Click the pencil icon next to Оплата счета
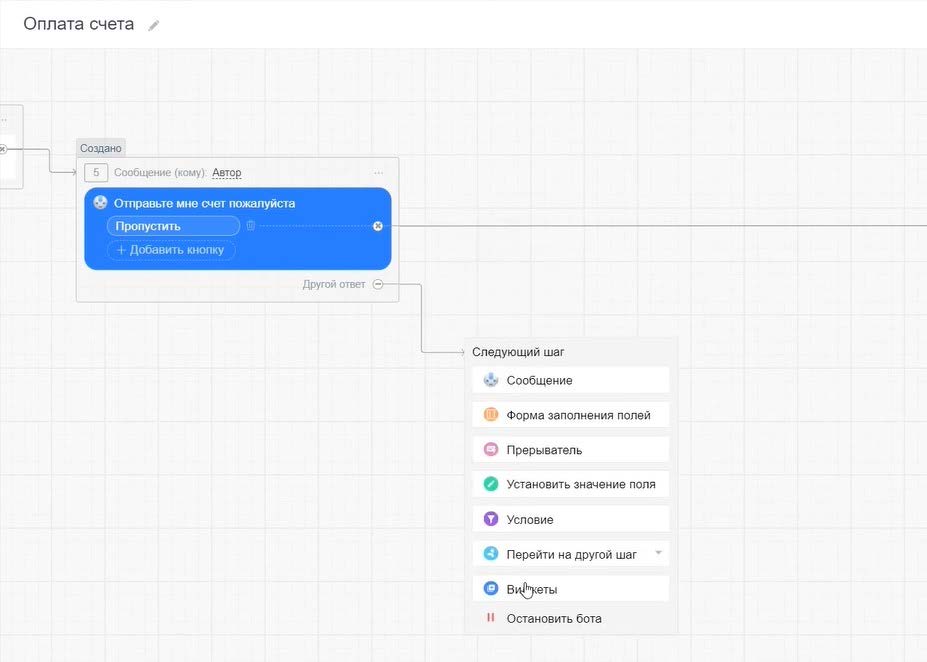Image resolution: width=927 pixels, height=662 pixels. pos(153,25)
